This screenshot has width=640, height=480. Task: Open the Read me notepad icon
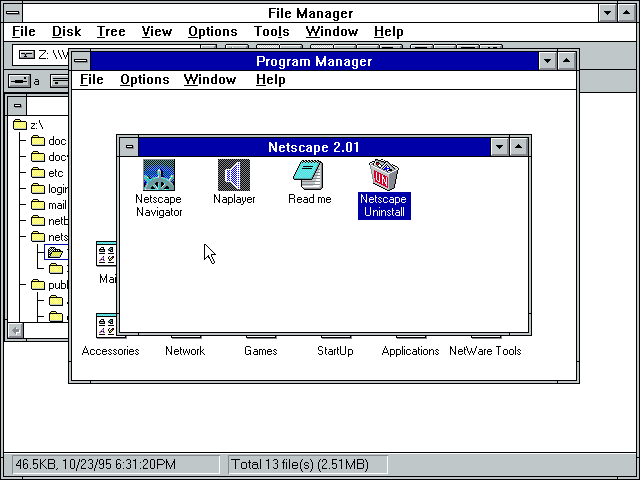click(x=309, y=175)
